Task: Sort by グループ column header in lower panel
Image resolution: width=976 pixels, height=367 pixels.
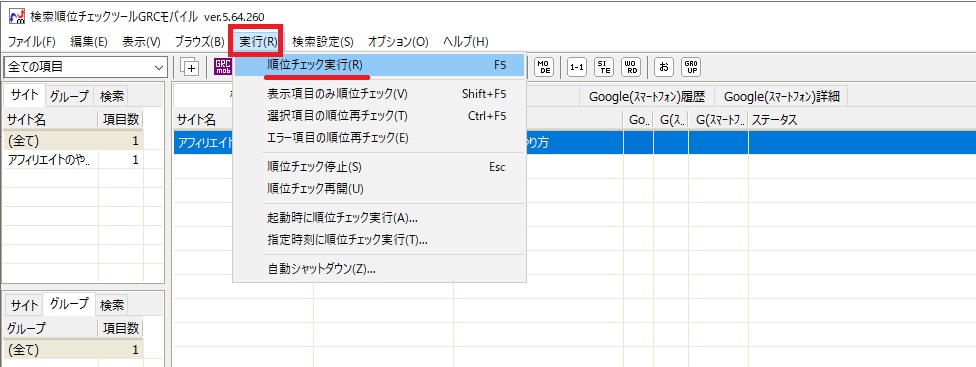Action: click(50, 328)
